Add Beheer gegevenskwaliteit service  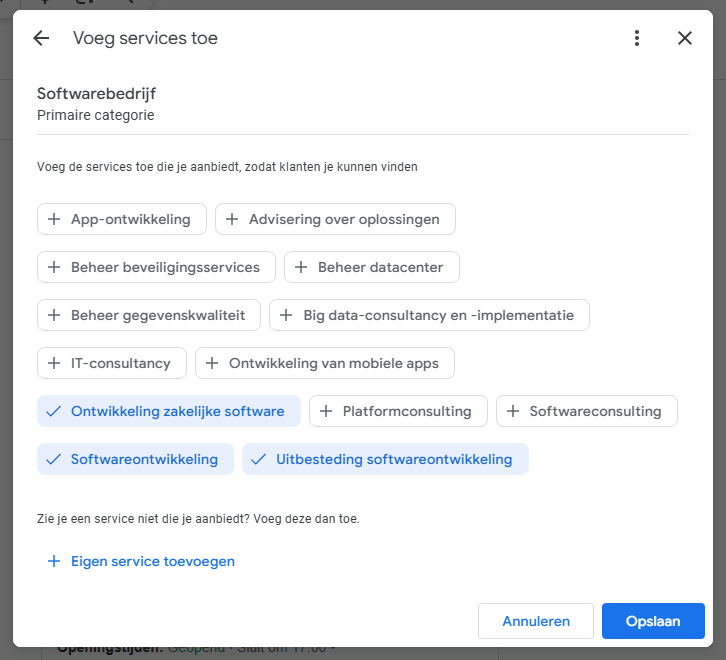[149, 315]
